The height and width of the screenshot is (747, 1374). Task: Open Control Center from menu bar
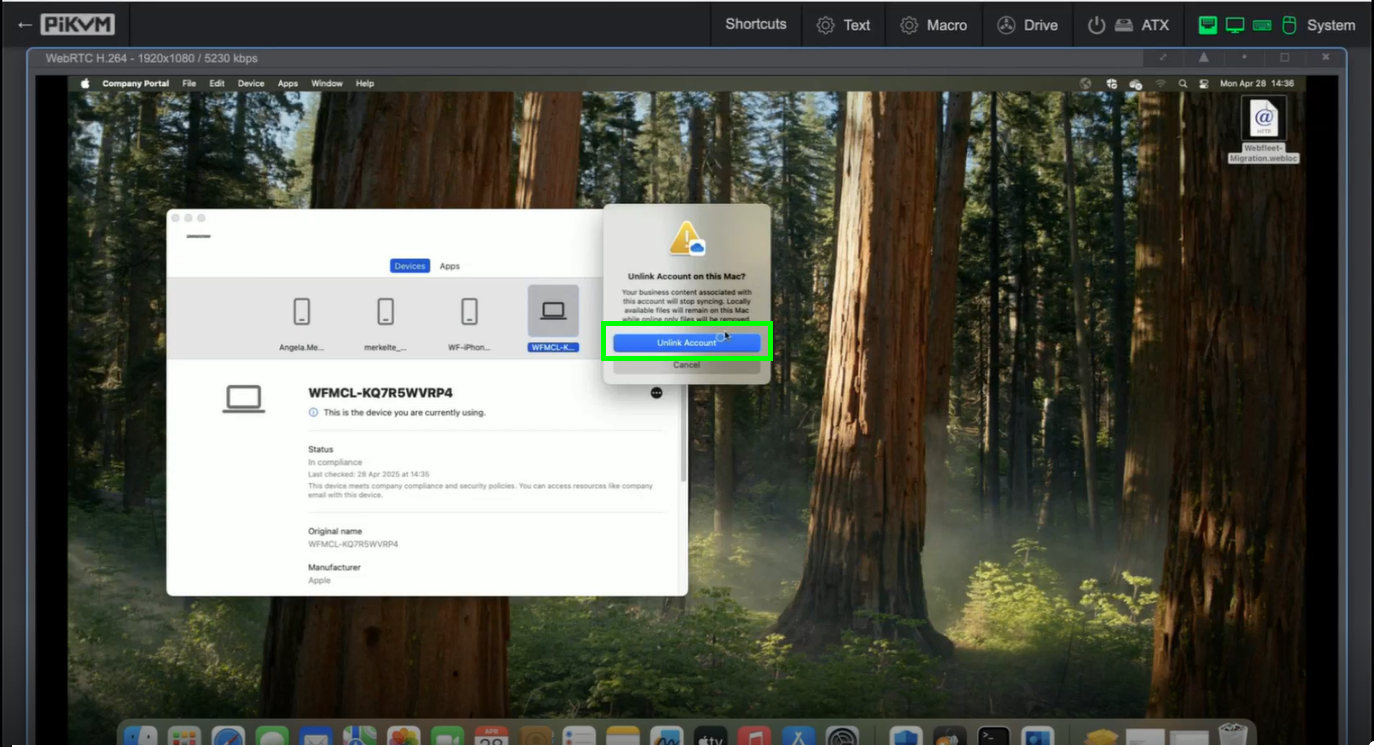tap(1204, 84)
